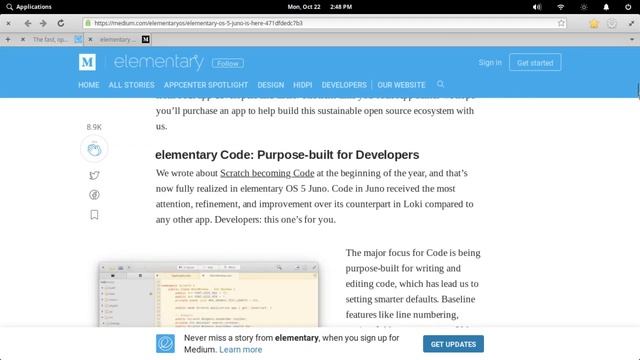Viewport: 640px width, 360px height.
Task: Expand the tab list dropdown arrow
Action: click(x=632, y=40)
